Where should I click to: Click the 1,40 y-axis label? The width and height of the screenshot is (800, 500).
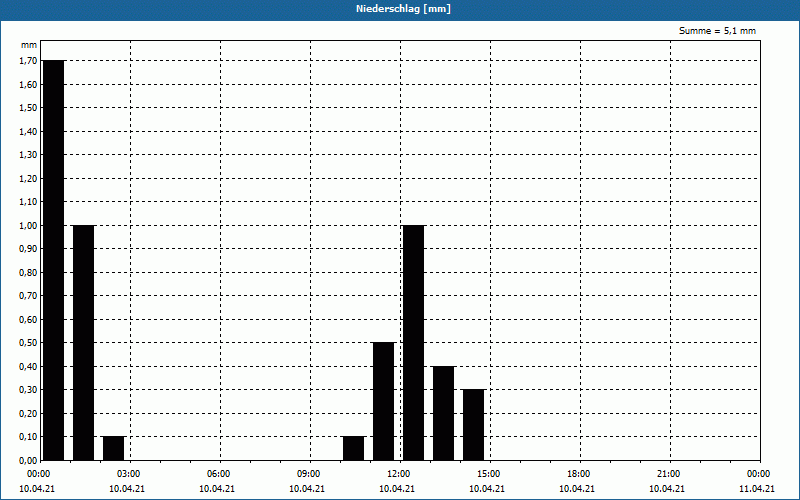tap(28, 131)
